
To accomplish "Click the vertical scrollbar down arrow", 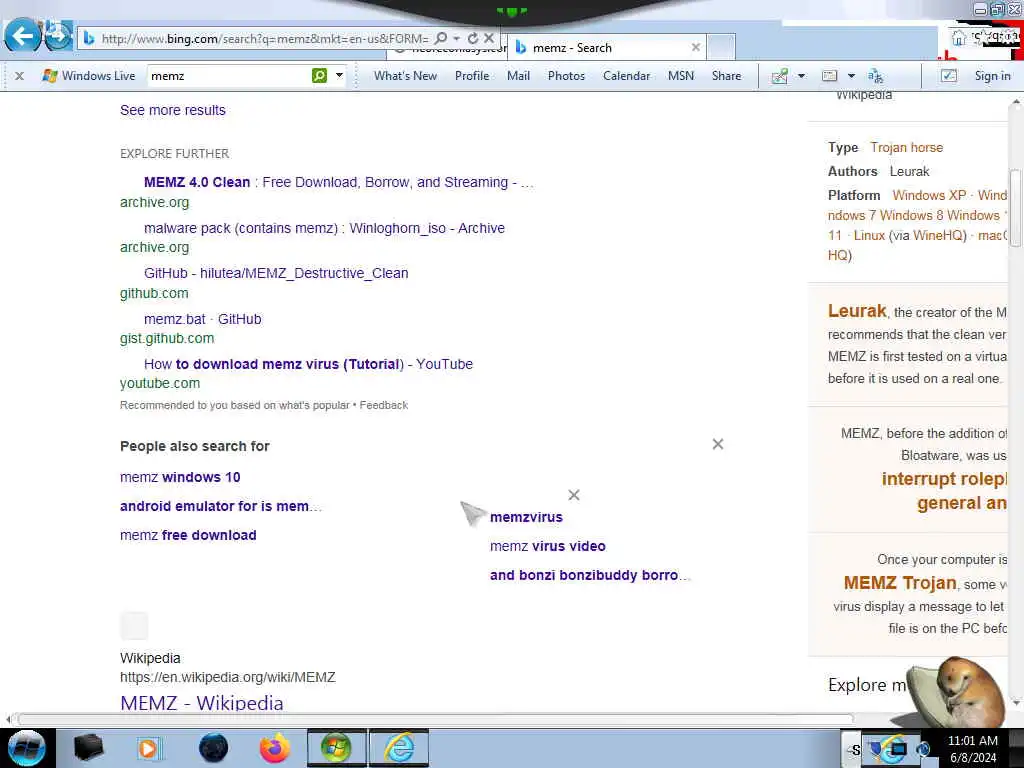I will [x=1016, y=703].
